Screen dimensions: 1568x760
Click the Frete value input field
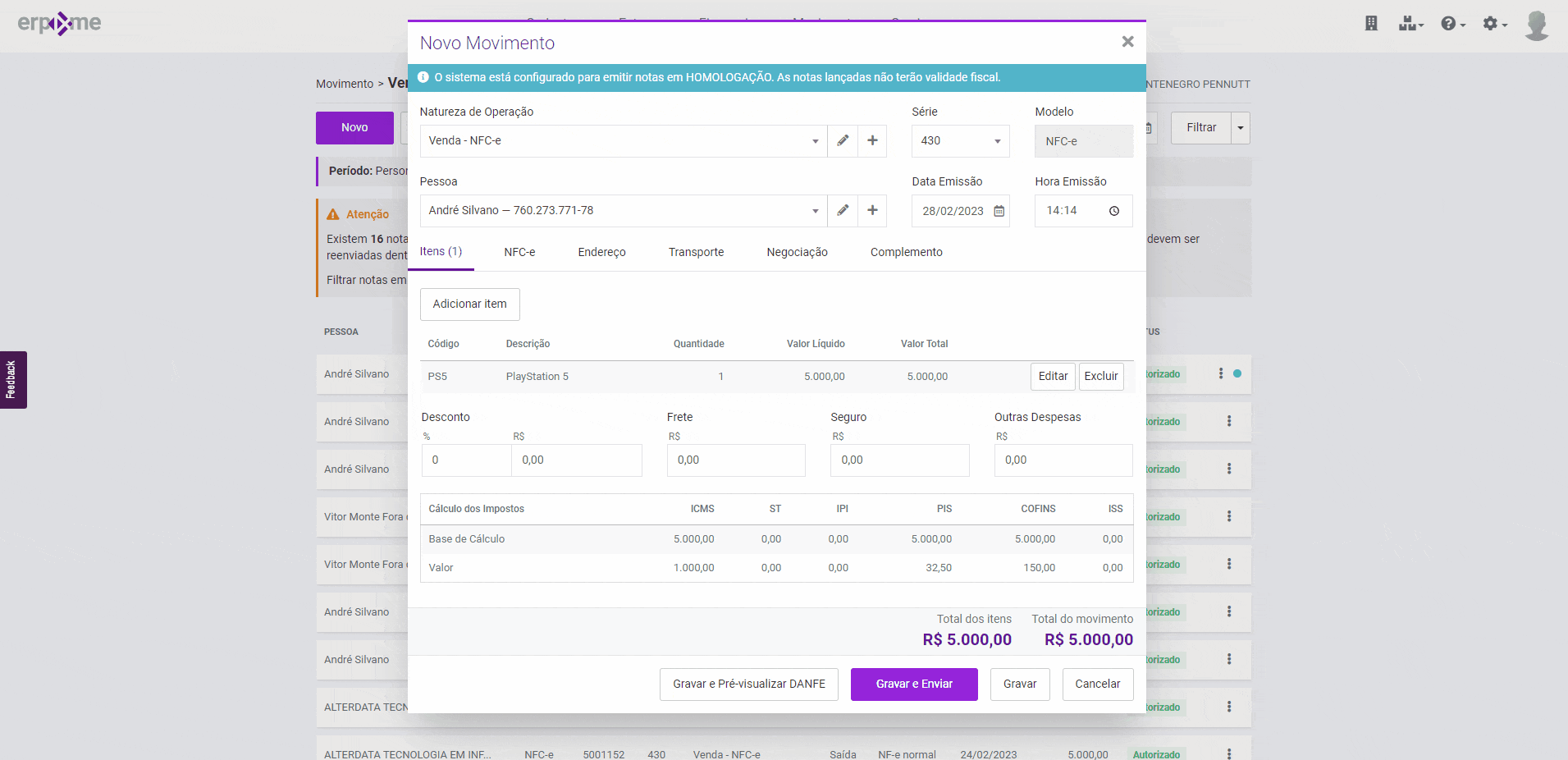[x=736, y=460]
